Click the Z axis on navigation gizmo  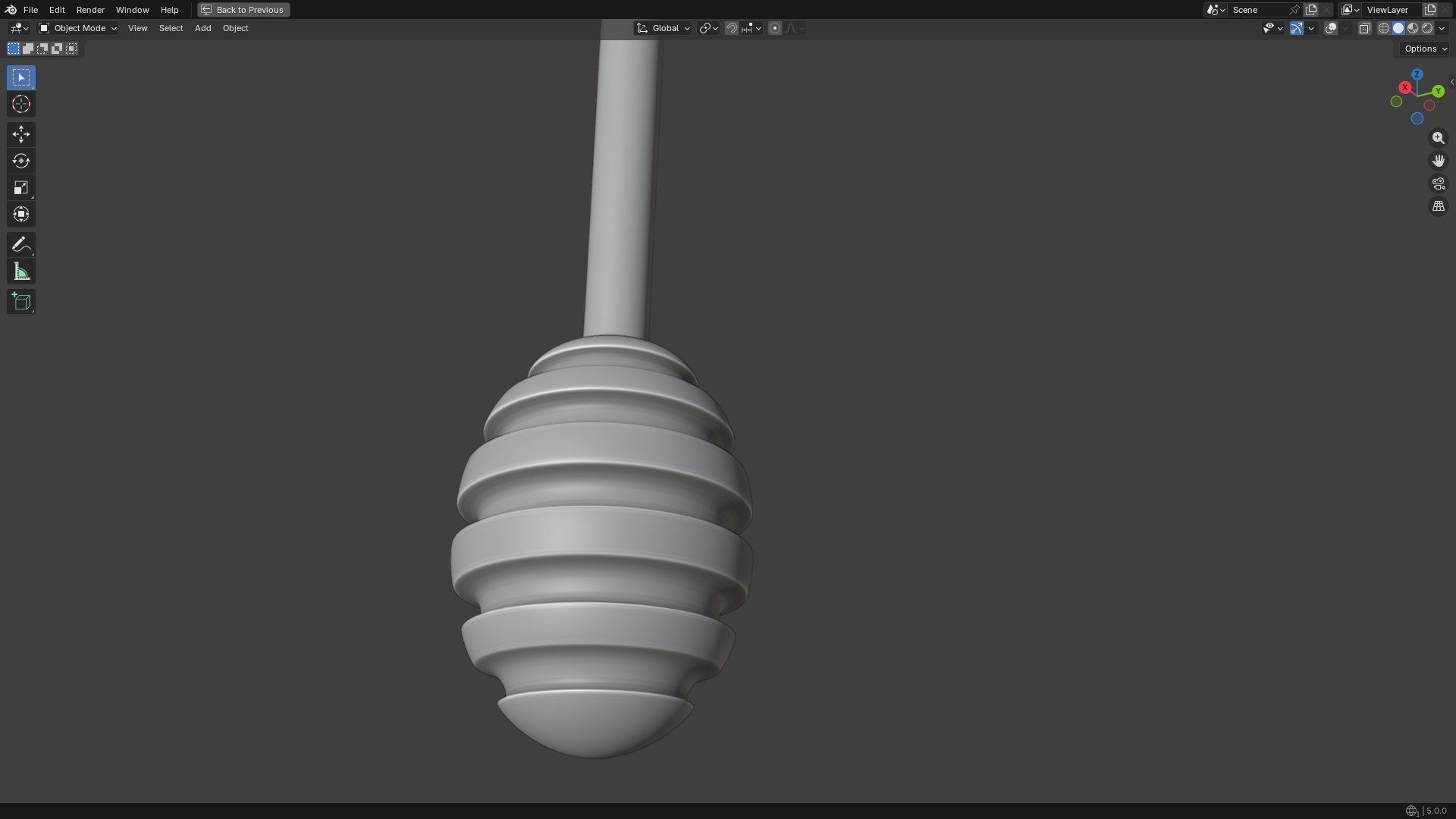[1417, 74]
